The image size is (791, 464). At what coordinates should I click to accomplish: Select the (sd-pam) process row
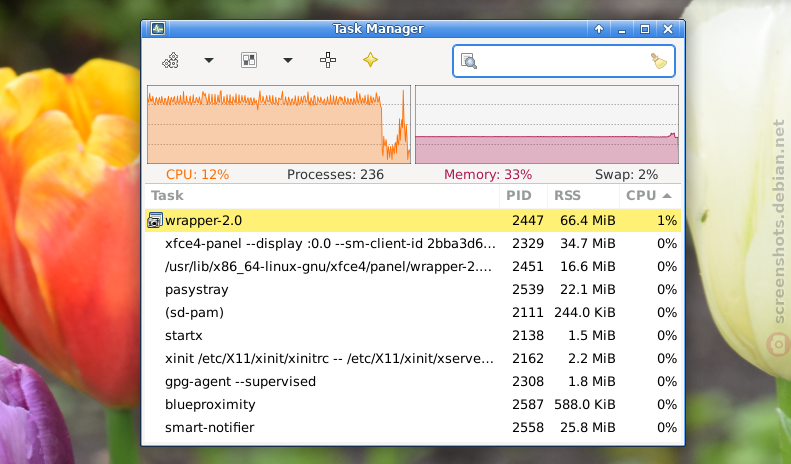click(413, 313)
